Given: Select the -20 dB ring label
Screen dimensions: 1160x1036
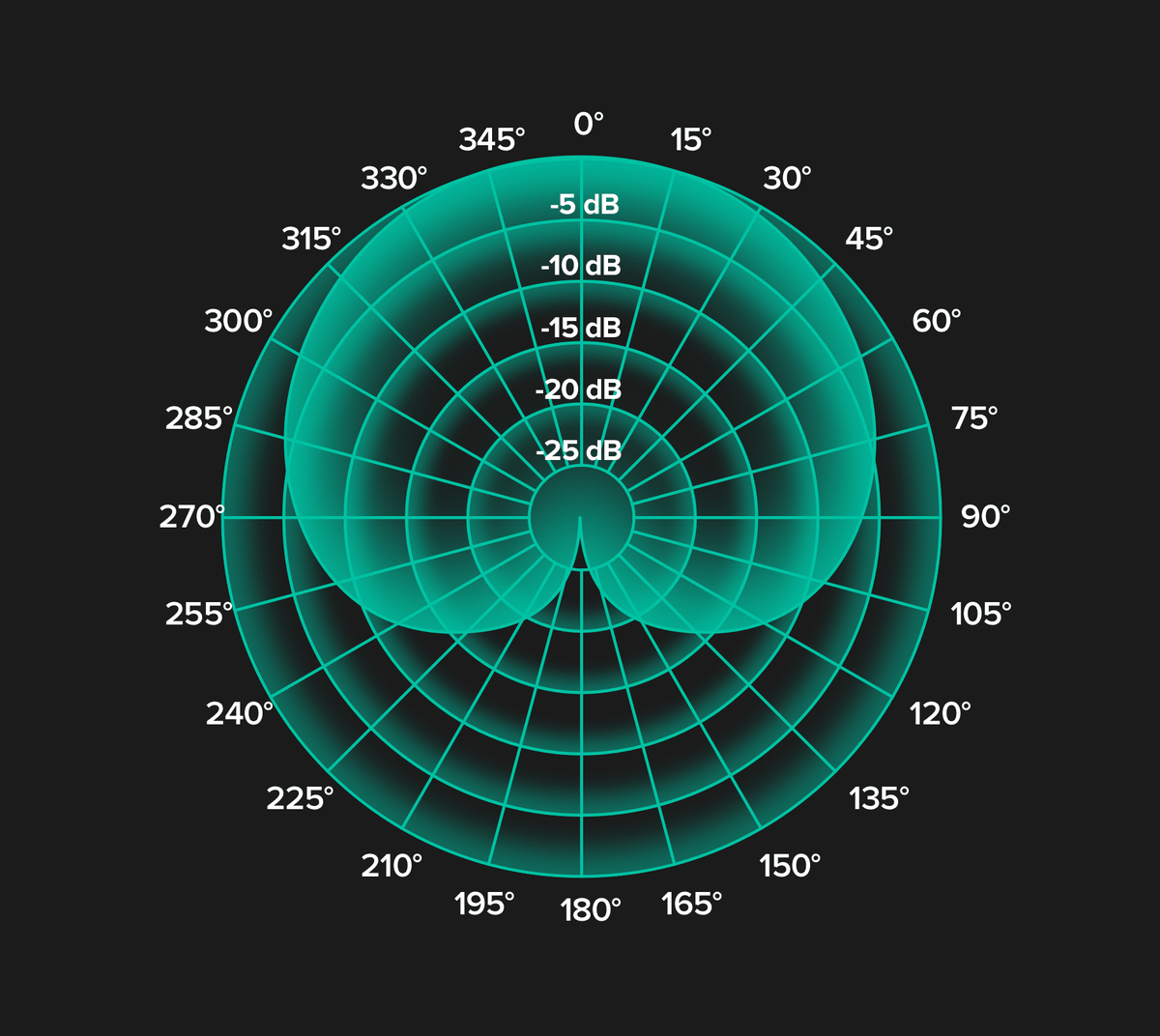Looking at the screenshot, I should (x=578, y=389).
